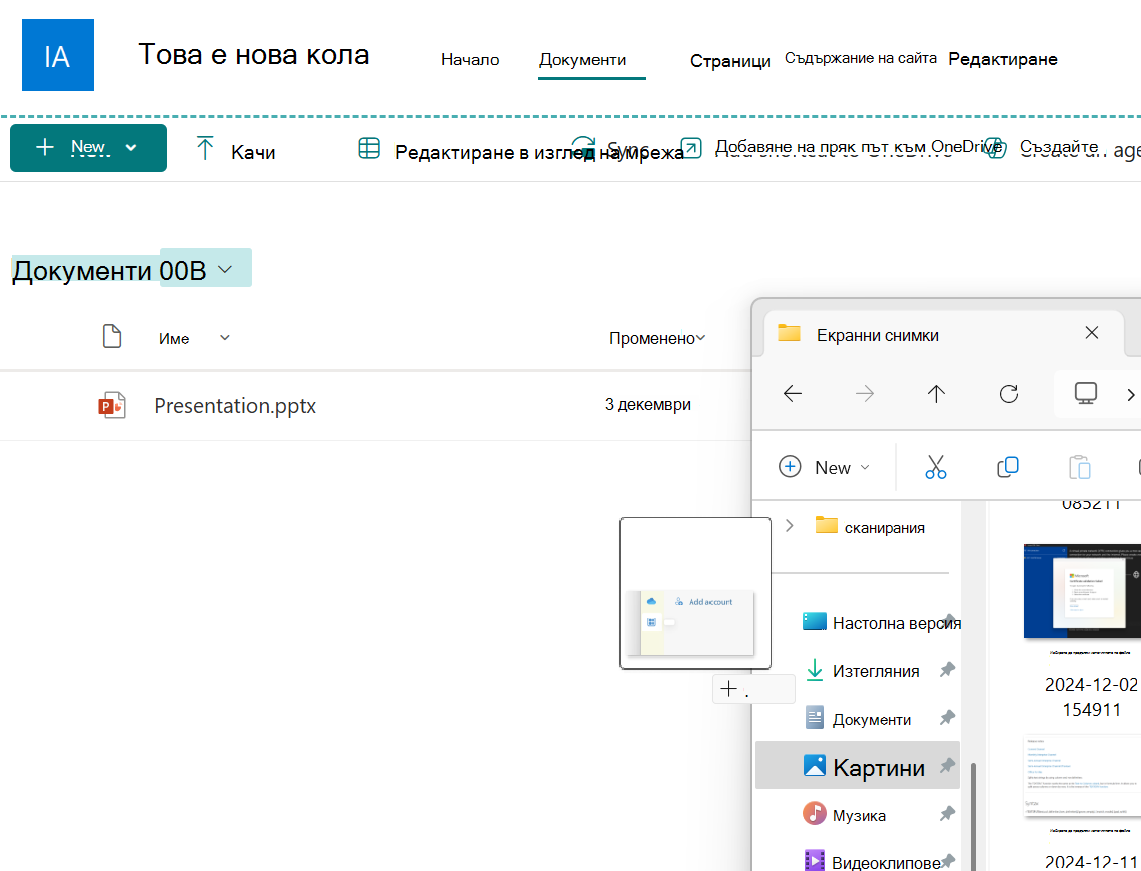1141x871 pixels.
Task: Unpin Картини using its pin icon
Action: 947,765
